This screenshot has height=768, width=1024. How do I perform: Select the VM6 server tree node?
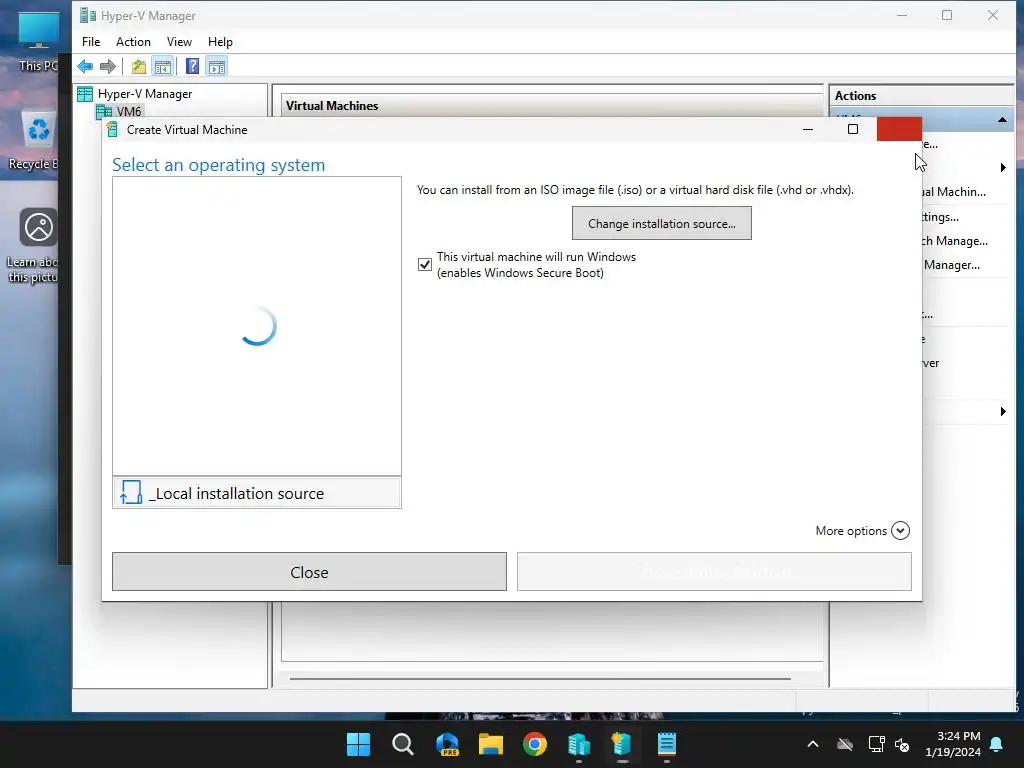(119, 112)
